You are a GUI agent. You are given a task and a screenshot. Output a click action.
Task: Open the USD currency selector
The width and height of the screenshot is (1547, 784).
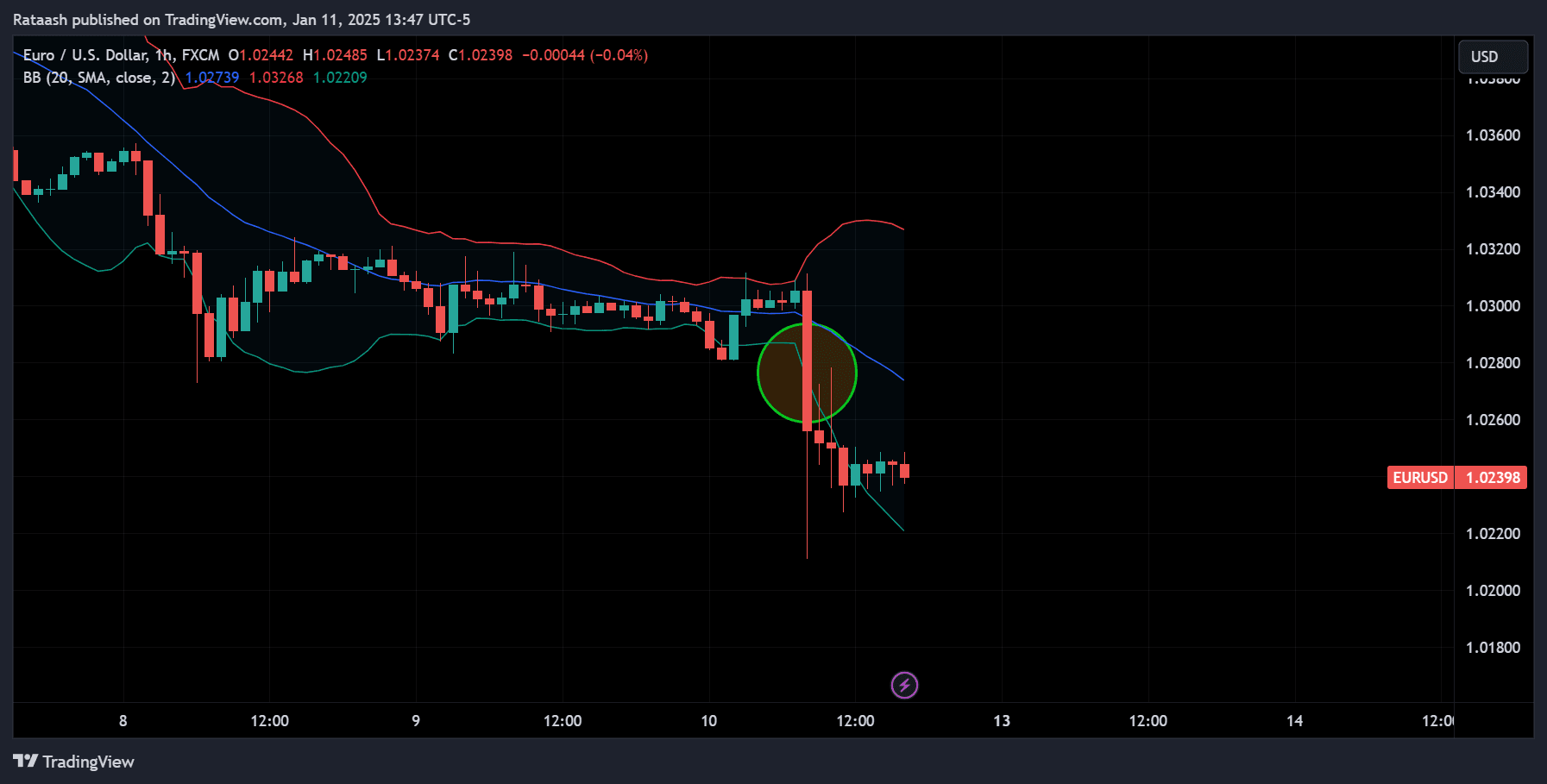click(x=1493, y=57)
